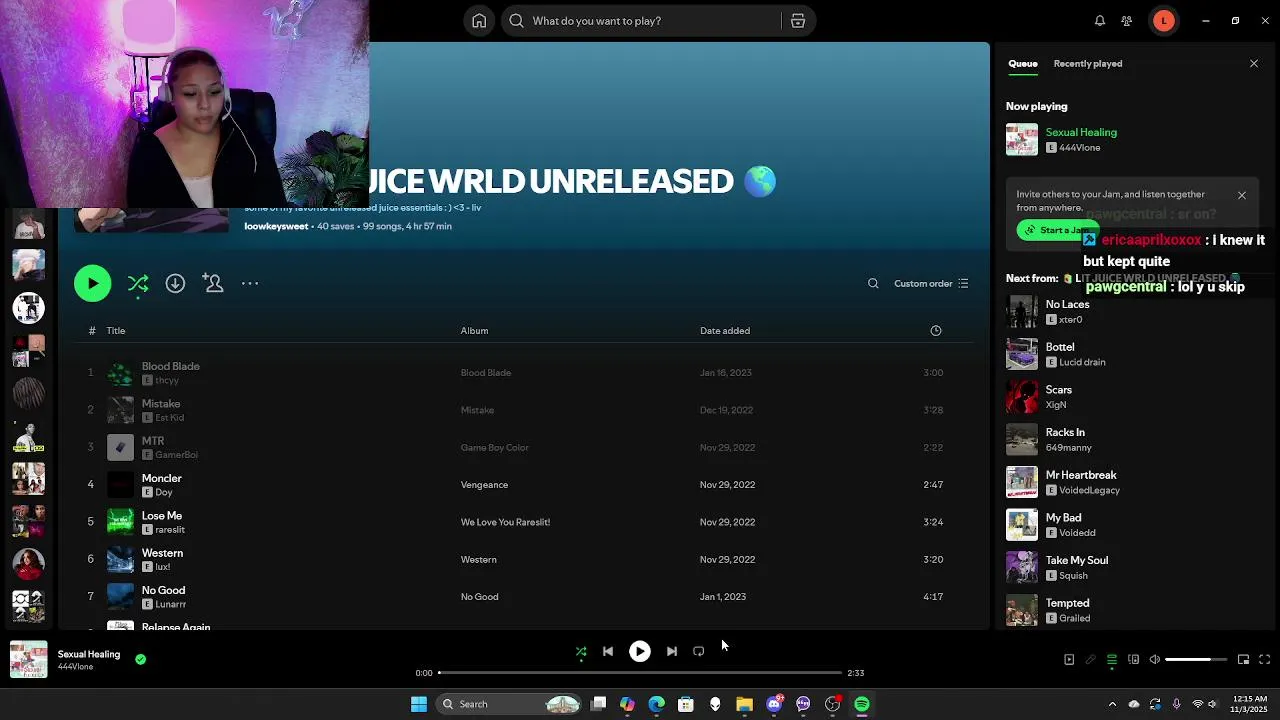The width and height of the screenshot is (1280, 720).
Task: Enter full screen mode
Action: click(1264, 660)
